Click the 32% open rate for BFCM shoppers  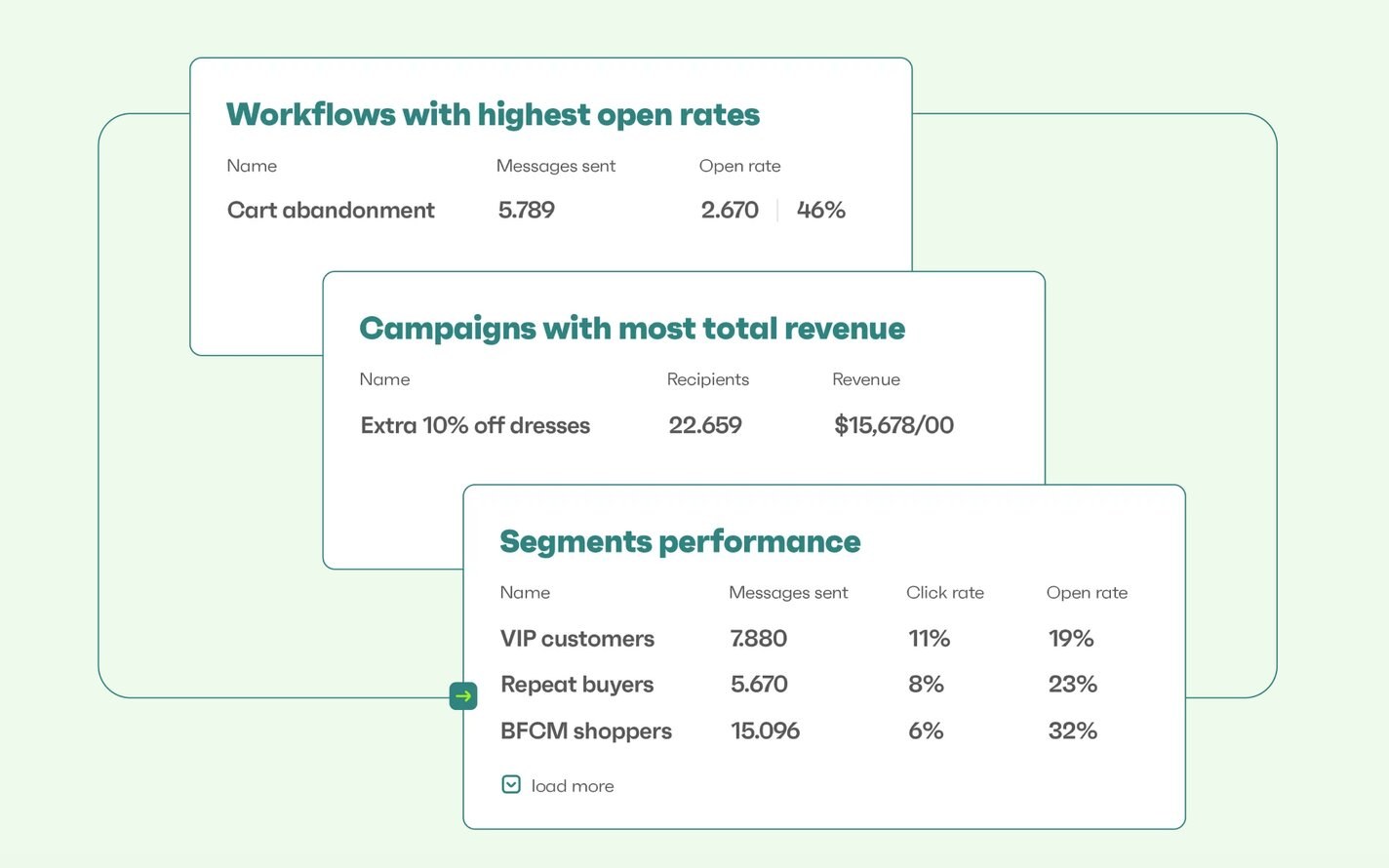pyautogui.click(x=1073, y=731)
